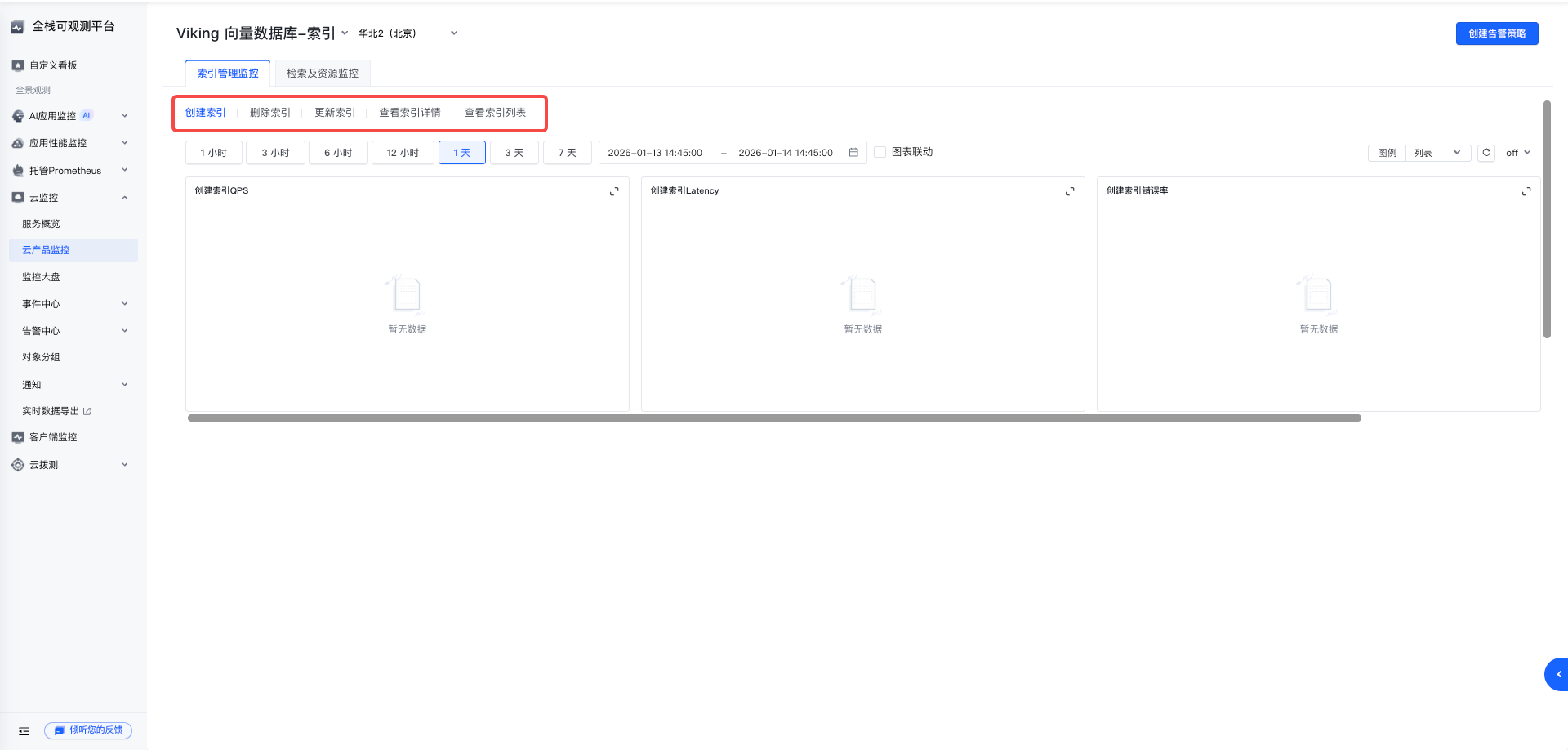Click the blue floating arrow on right edge
Screen dimensions: 1568x750
coord(1557,674)
